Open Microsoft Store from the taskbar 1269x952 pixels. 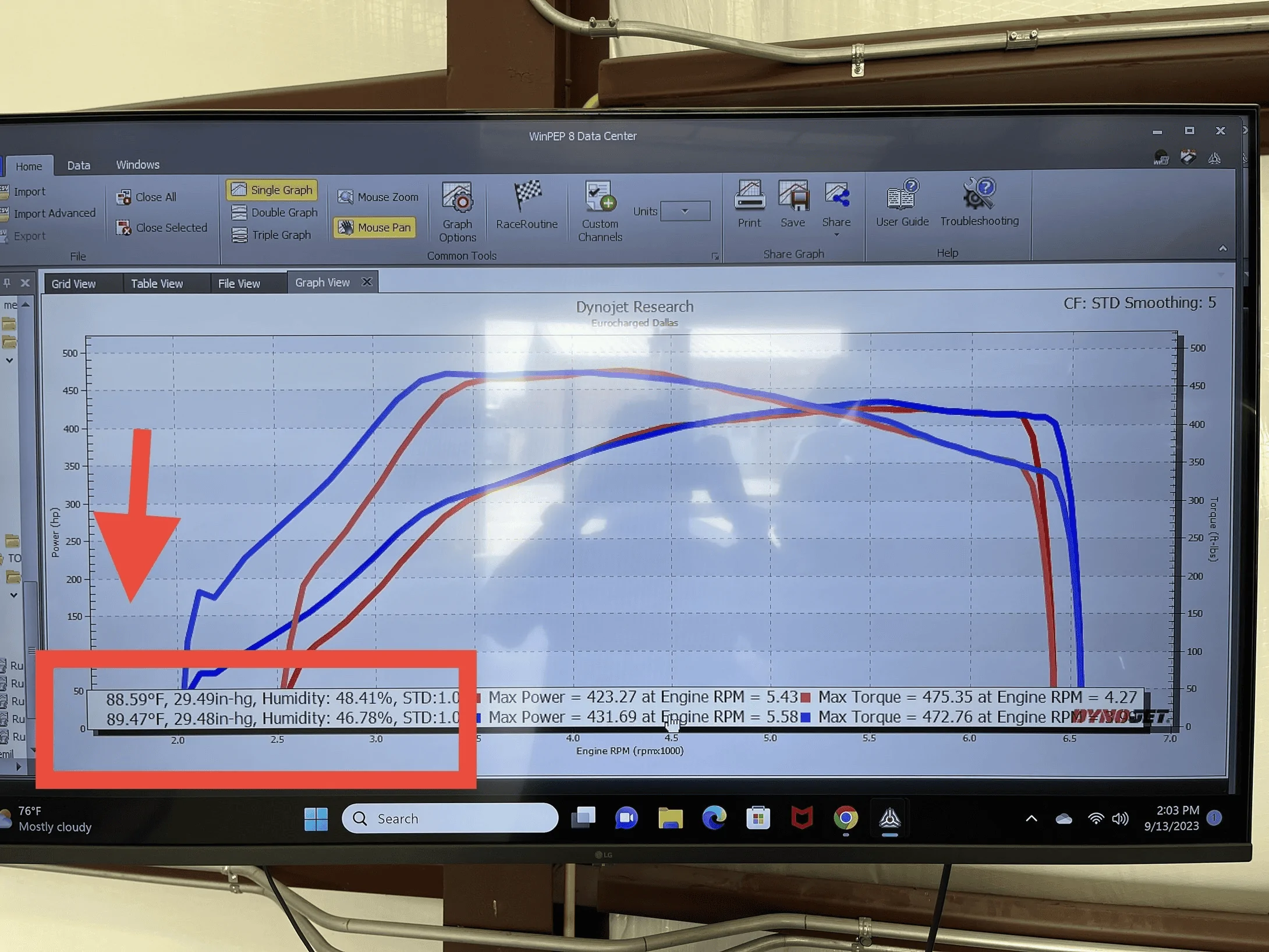(x=758, y=818)
